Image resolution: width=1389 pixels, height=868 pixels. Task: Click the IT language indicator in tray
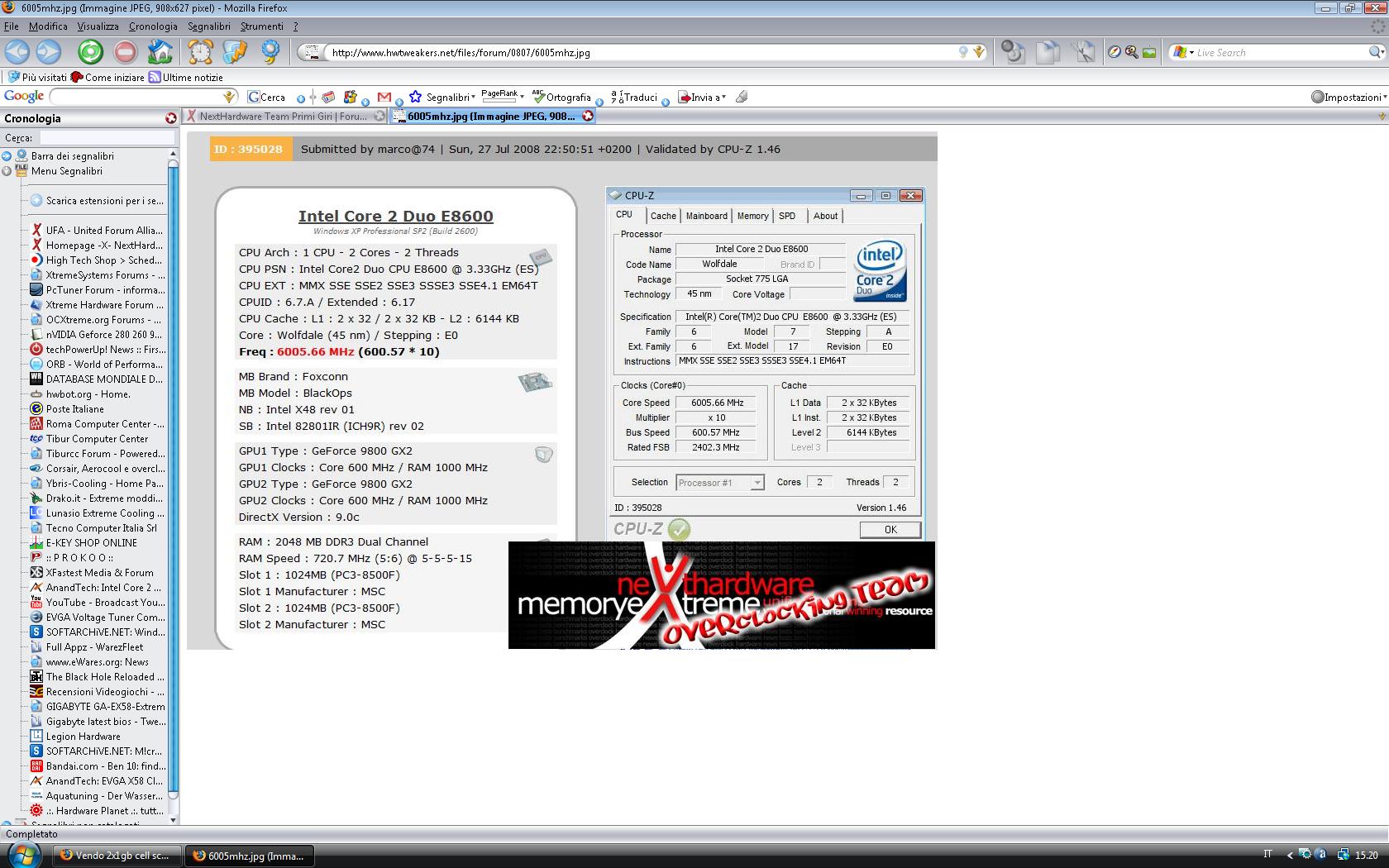[x=1268, y=855]
